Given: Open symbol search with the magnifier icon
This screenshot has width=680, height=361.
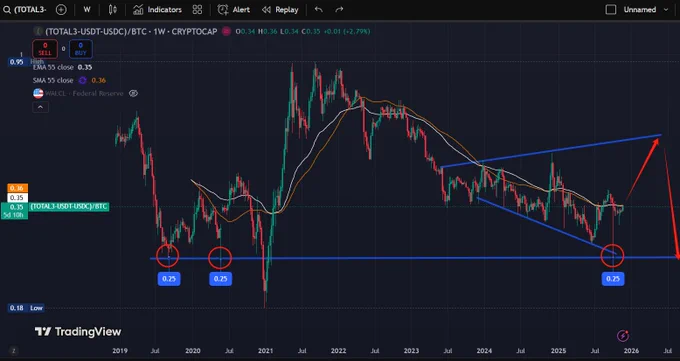Looking at the screenshot, I should click(x=7, y=10).
